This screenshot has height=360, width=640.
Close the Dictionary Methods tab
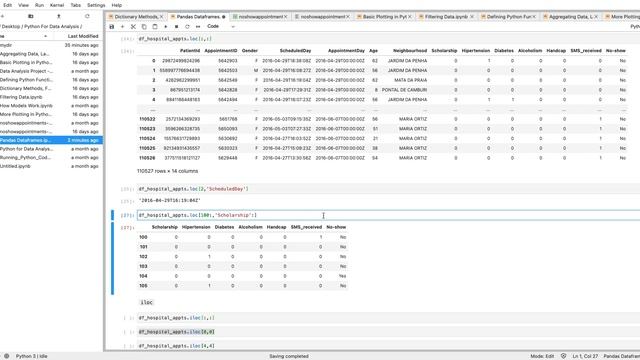tap(162, 17)
